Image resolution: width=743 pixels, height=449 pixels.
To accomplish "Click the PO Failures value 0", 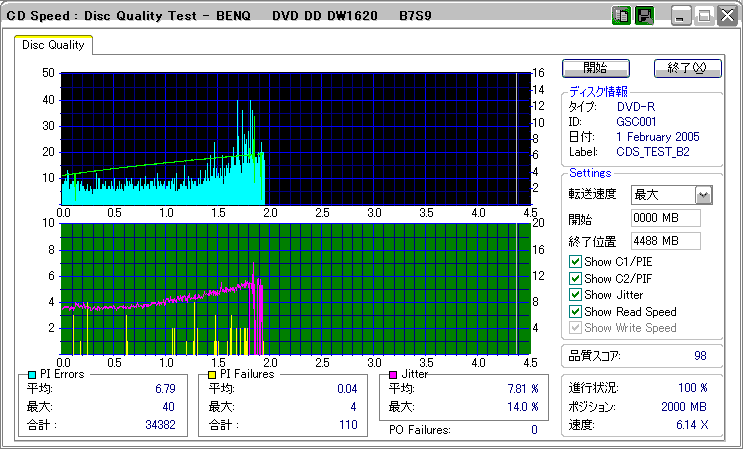I will (x=534, y=430).
